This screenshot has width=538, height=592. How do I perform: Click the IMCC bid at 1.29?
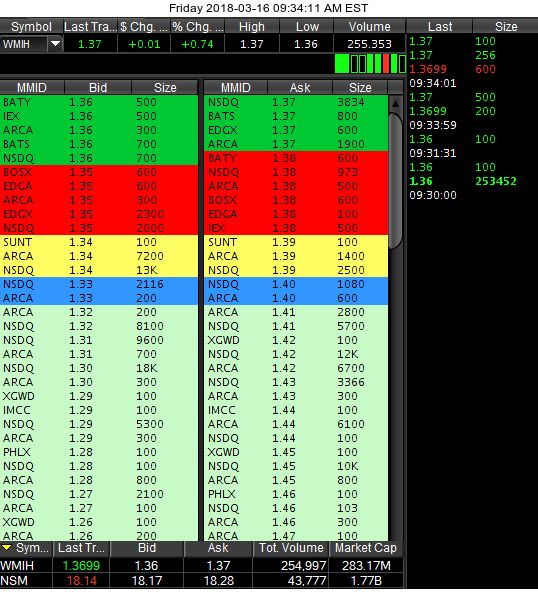click(x=99, y=410)
